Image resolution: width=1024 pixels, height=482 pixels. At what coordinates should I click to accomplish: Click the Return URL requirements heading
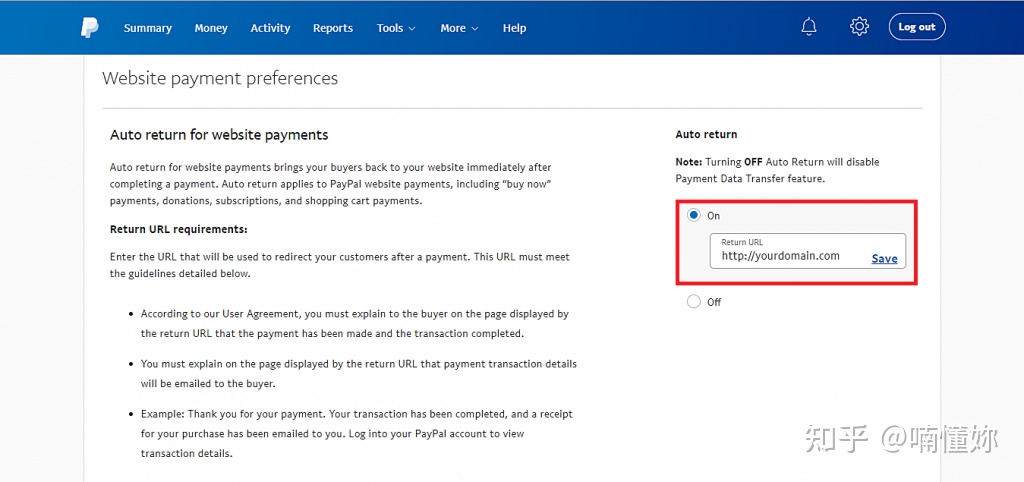179,229
